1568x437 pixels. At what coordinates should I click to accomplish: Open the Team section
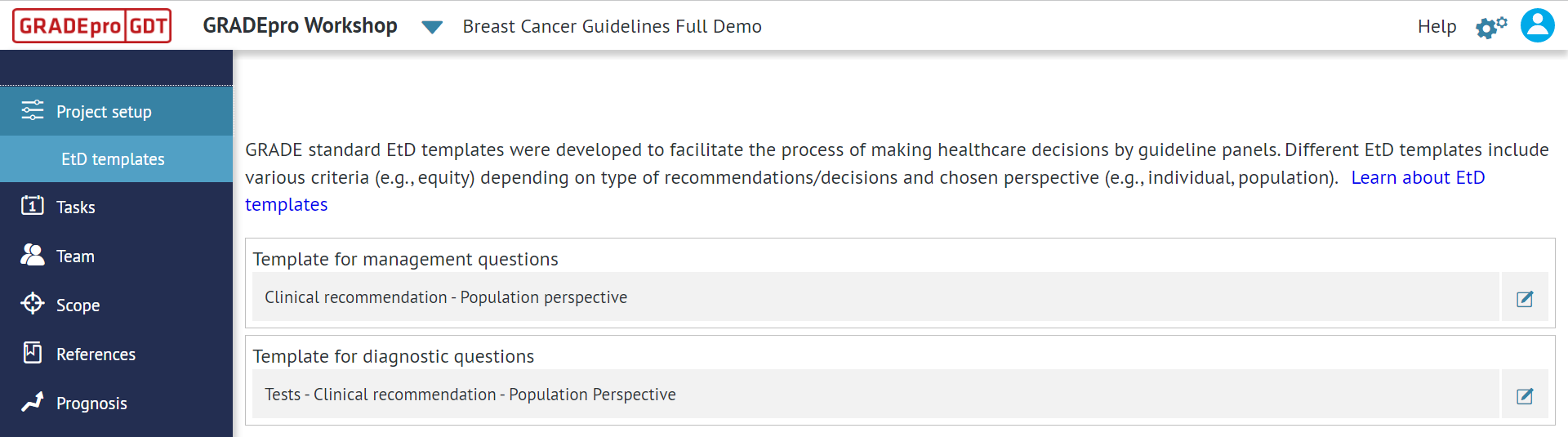click(75, 256)
